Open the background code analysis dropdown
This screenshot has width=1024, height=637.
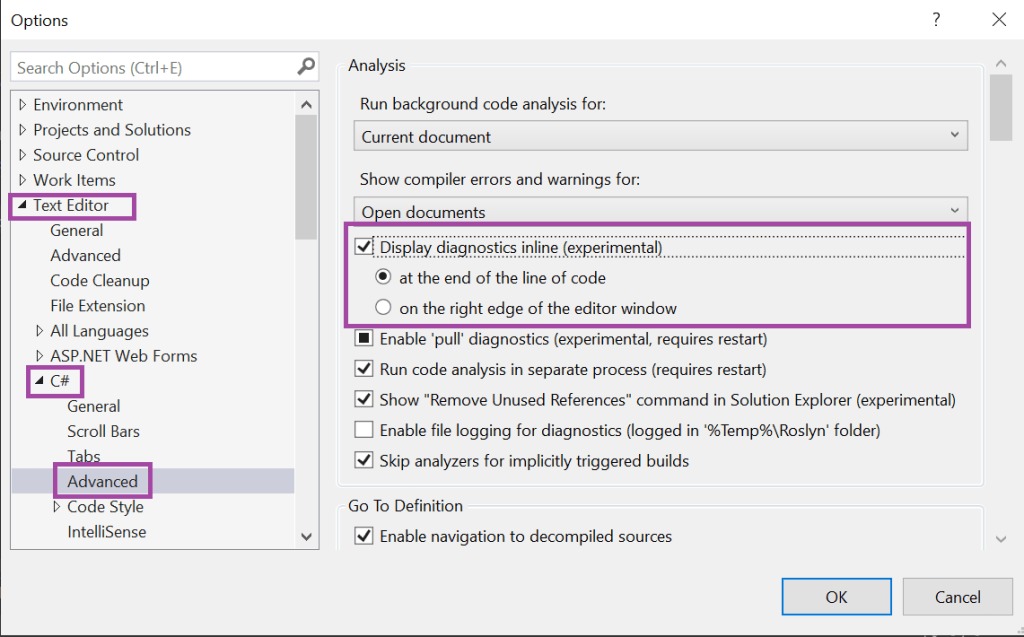click(660, 136)
